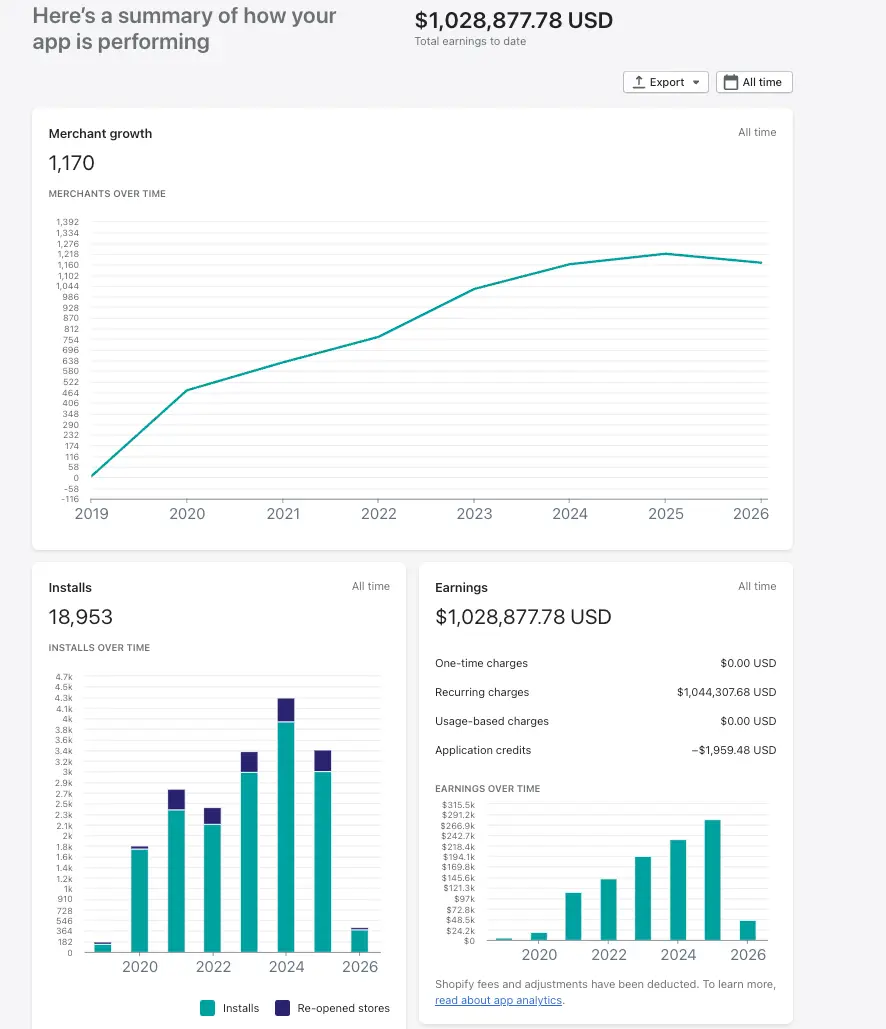Toggle the Re-opened stores legend label
Viewport: 886px width, 1029px height.
coord(343,1008)
